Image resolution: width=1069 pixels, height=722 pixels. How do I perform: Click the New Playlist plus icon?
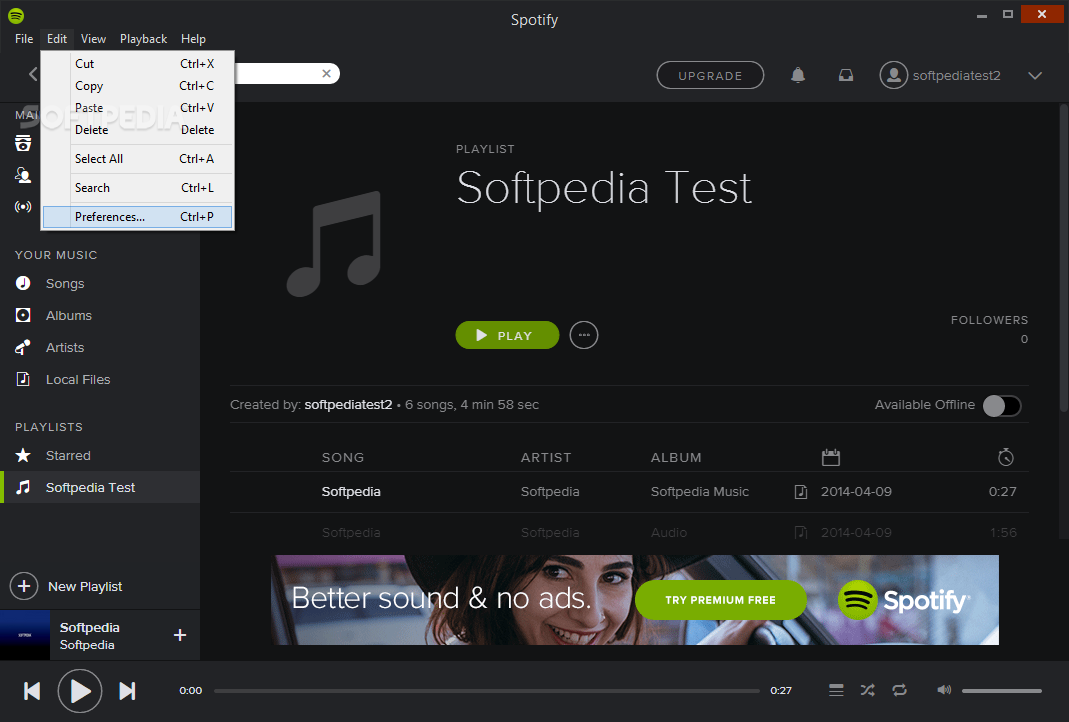24,586
